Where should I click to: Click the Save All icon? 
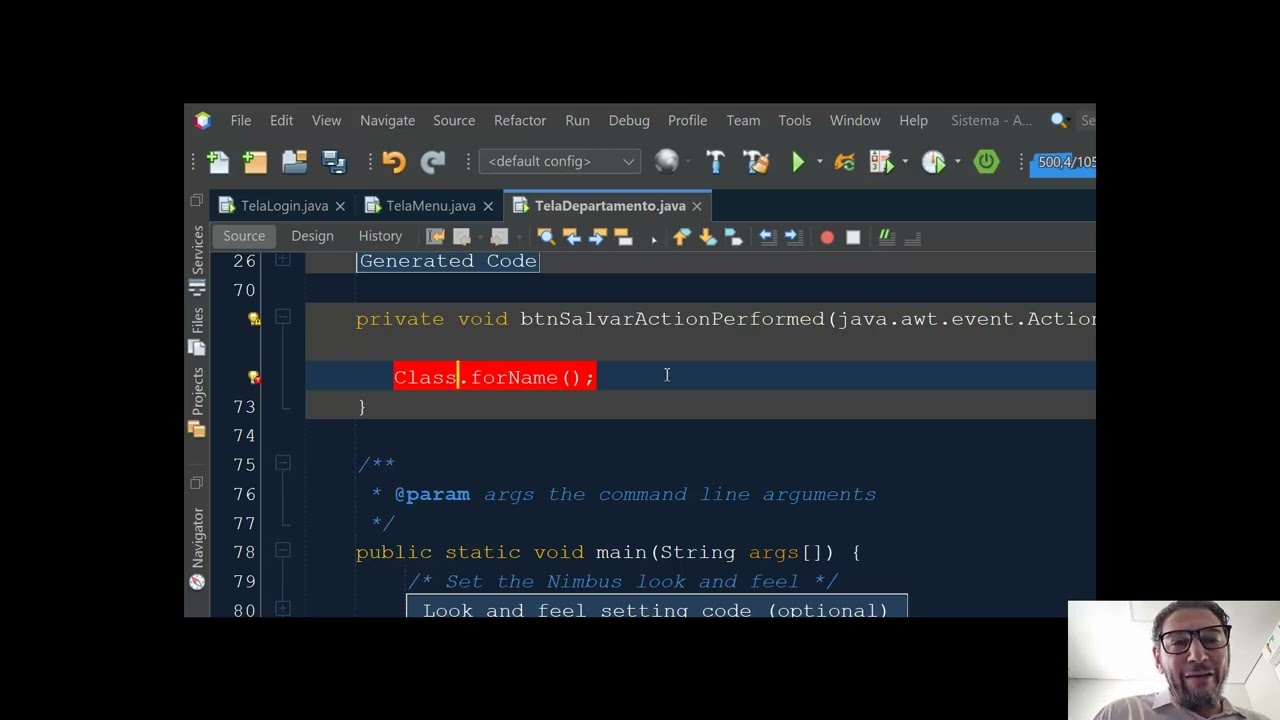[x=333, y=161]
